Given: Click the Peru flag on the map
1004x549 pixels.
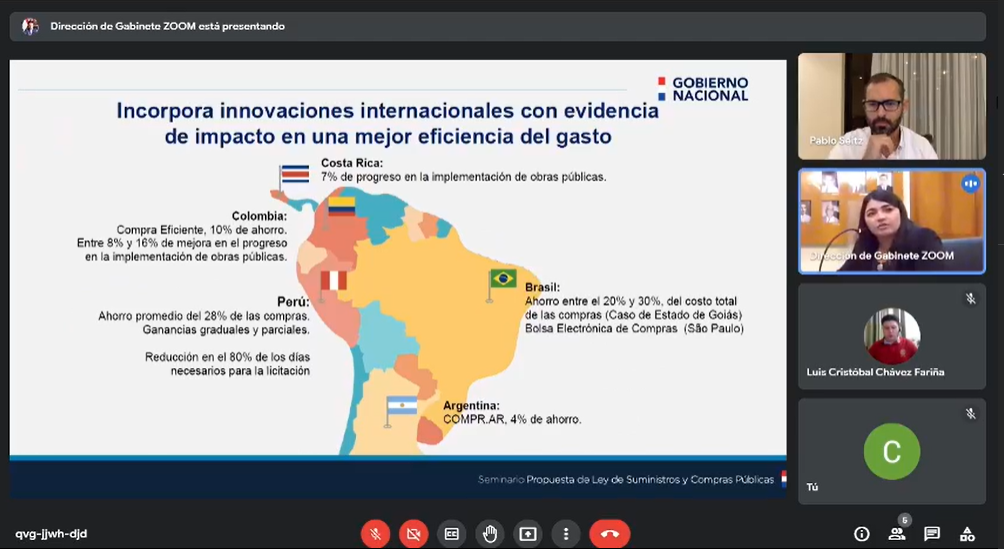Looking at the screenshot, I should coord(334,281).
